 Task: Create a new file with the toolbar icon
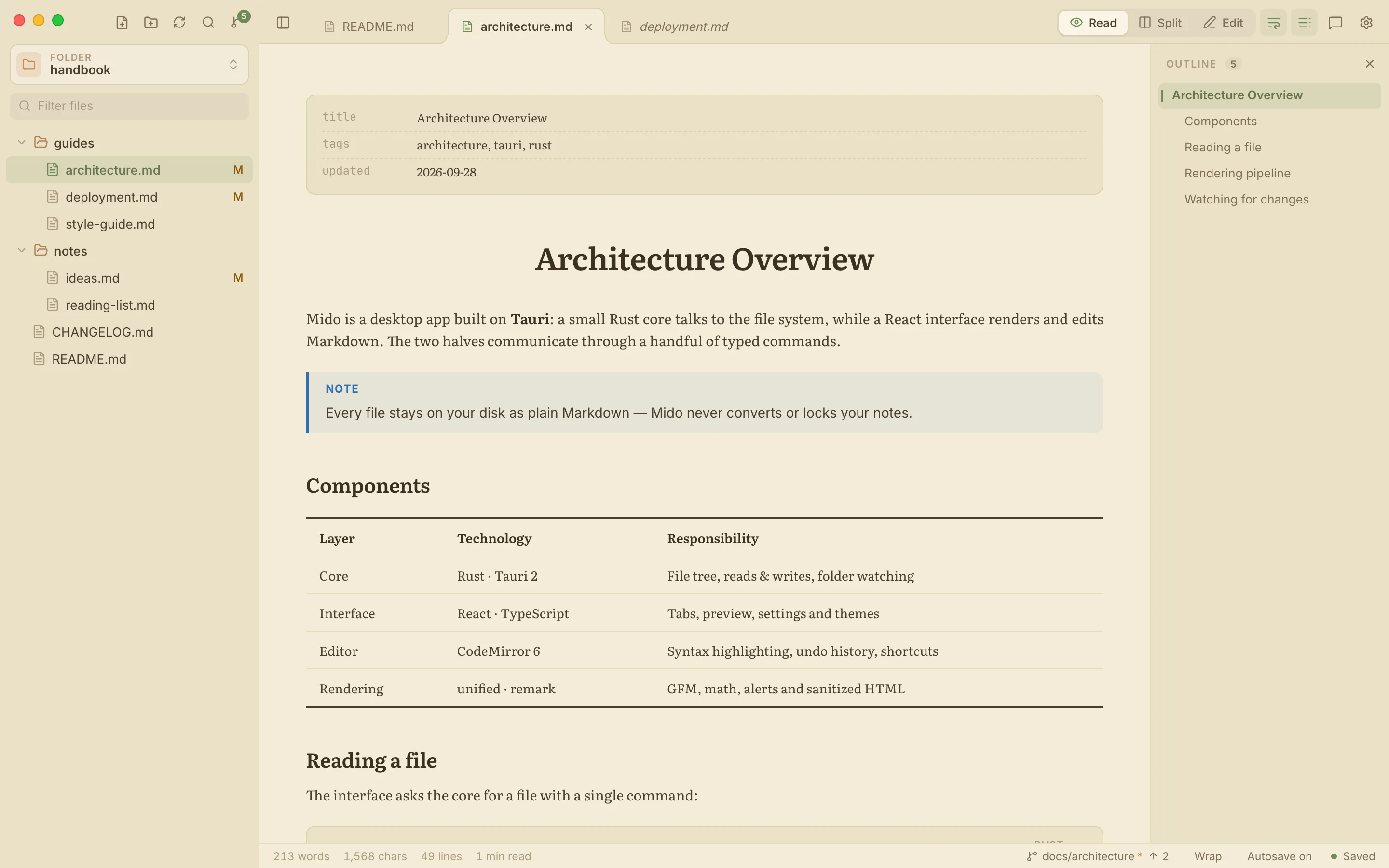click(122, 22)
